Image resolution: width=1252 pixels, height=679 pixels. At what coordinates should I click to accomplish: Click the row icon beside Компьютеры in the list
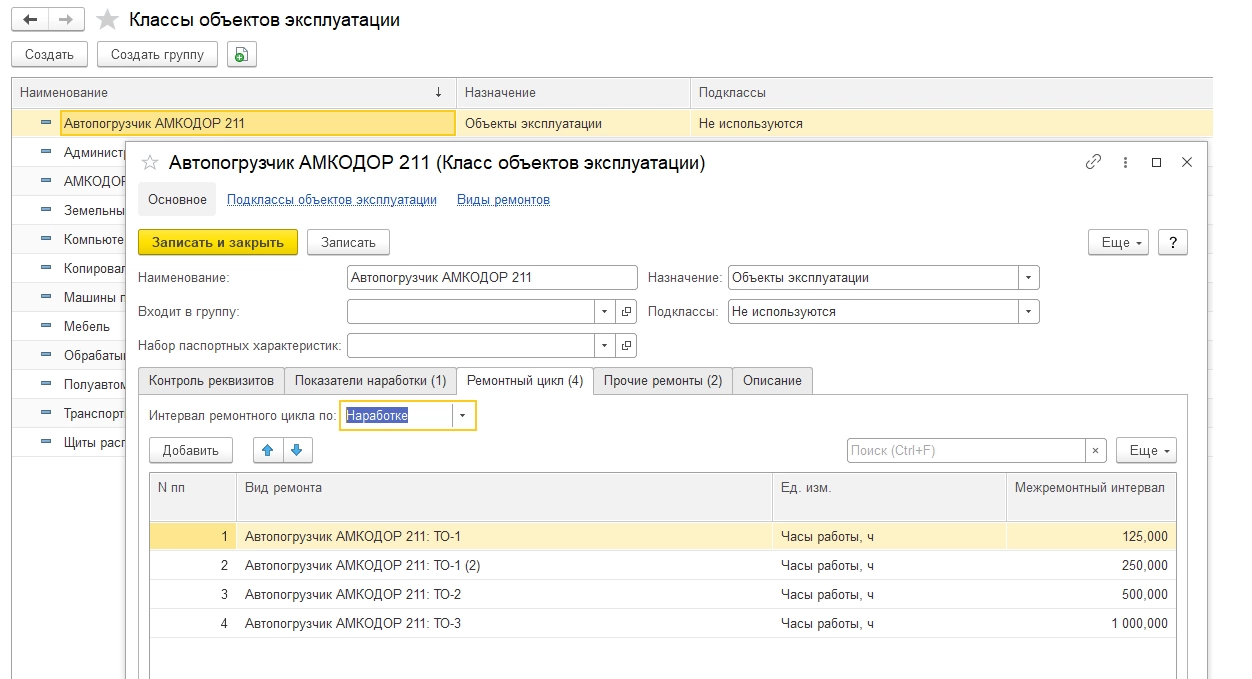pos(45,239)
